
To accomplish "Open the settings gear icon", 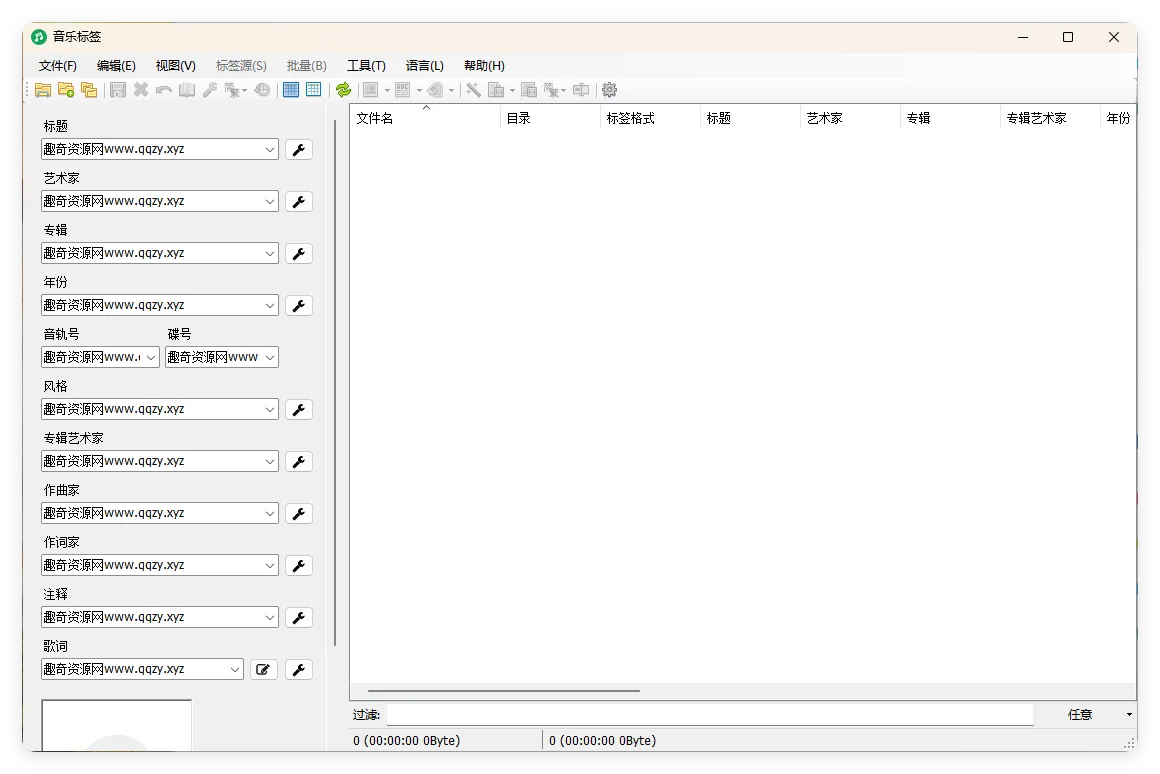I will click(609, 90).
